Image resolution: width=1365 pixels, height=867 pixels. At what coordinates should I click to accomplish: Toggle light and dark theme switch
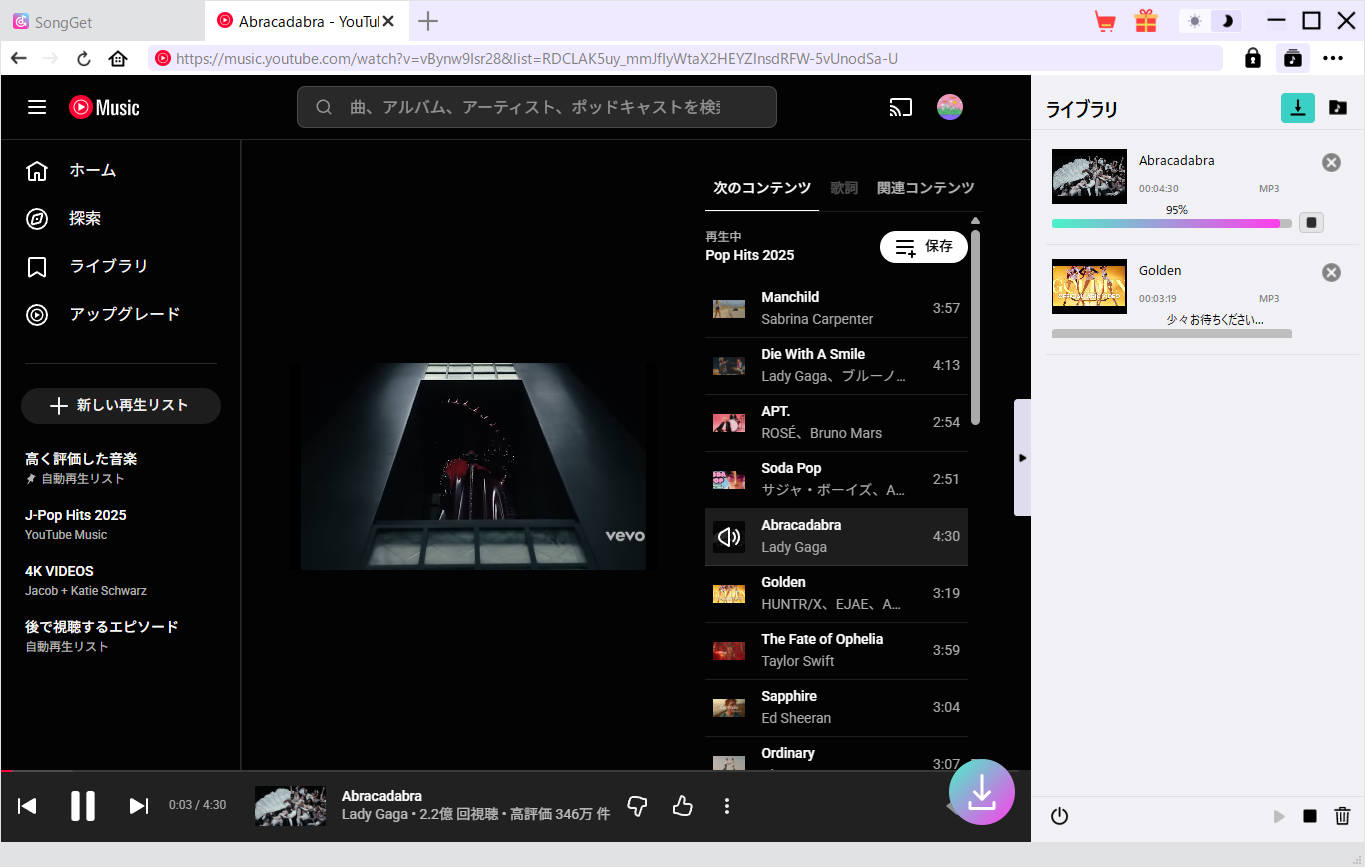[1209, 21]
